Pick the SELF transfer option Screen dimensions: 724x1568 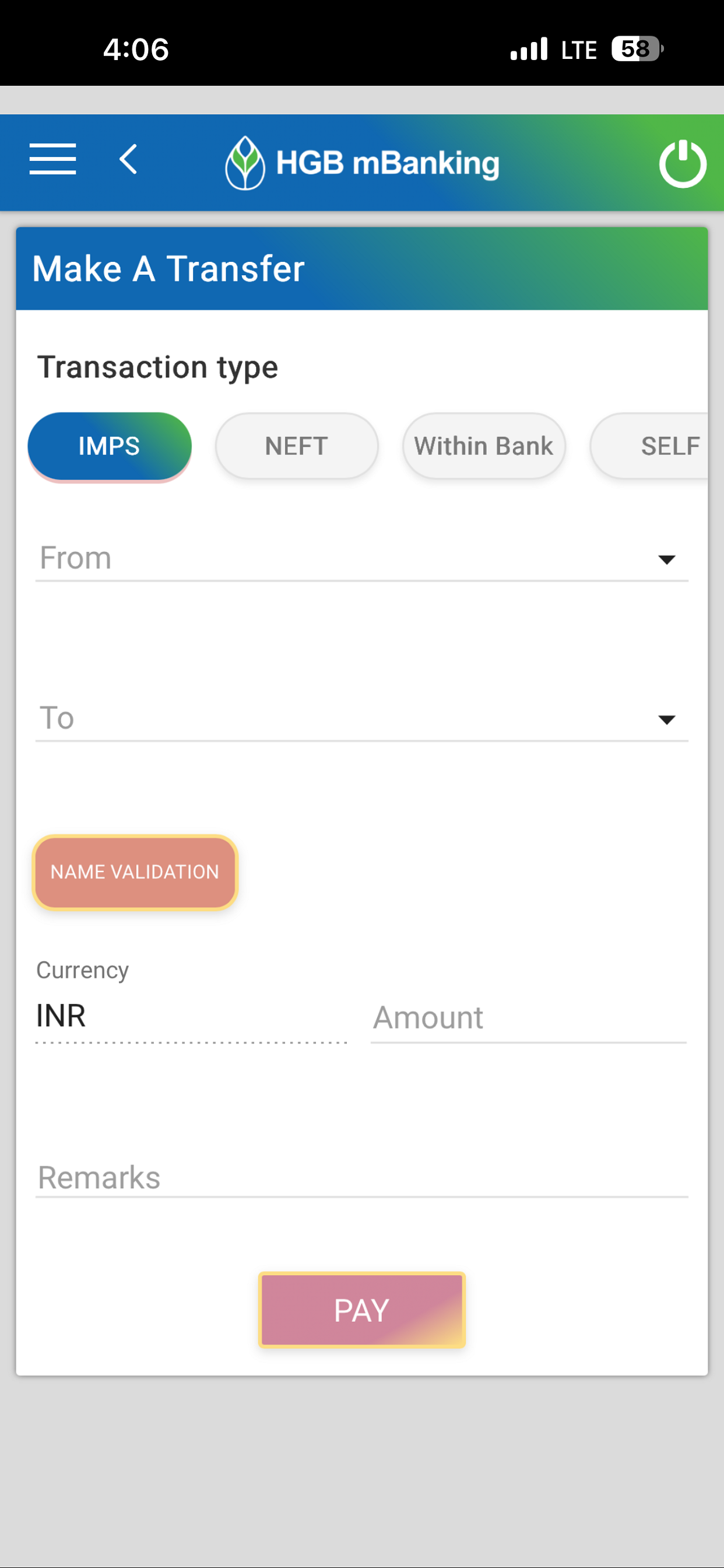click(650, 446)
